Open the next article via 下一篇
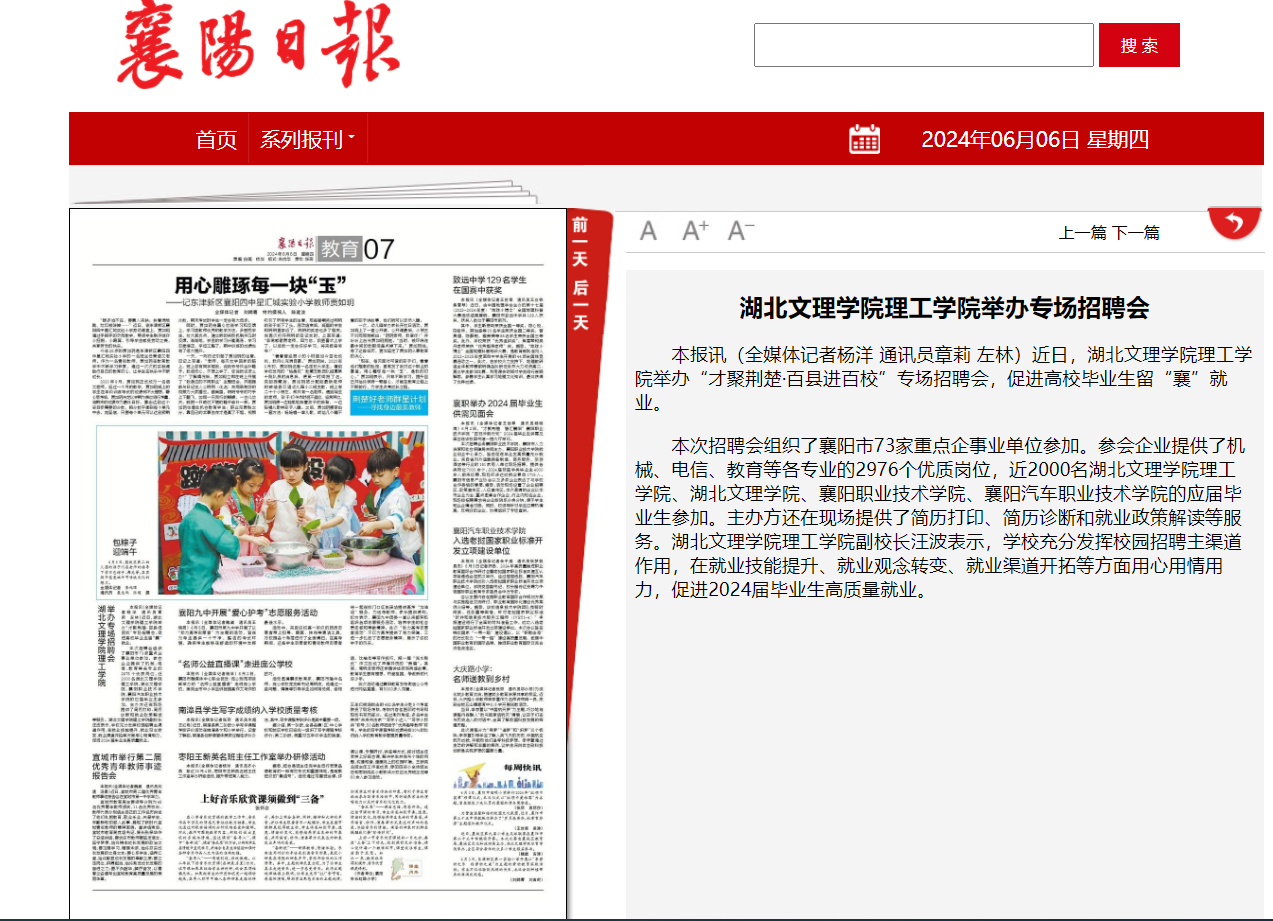The height and width of the screenshot is (921, 1273). tap(1136, 233)
